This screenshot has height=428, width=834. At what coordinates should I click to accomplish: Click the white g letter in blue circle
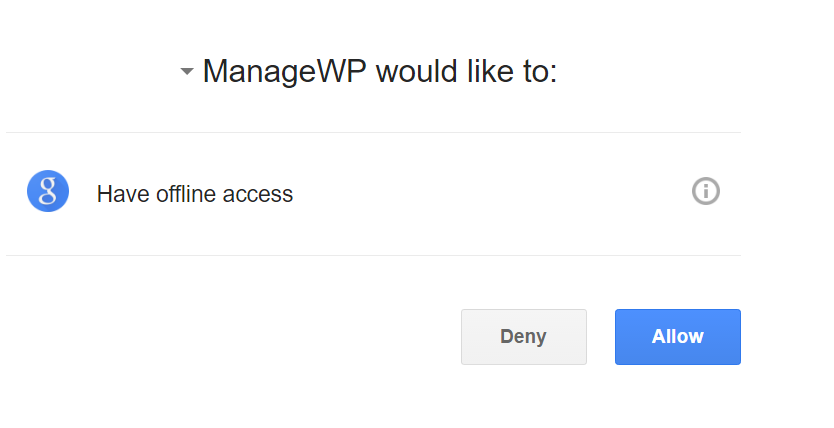click(x=48, y=191)
